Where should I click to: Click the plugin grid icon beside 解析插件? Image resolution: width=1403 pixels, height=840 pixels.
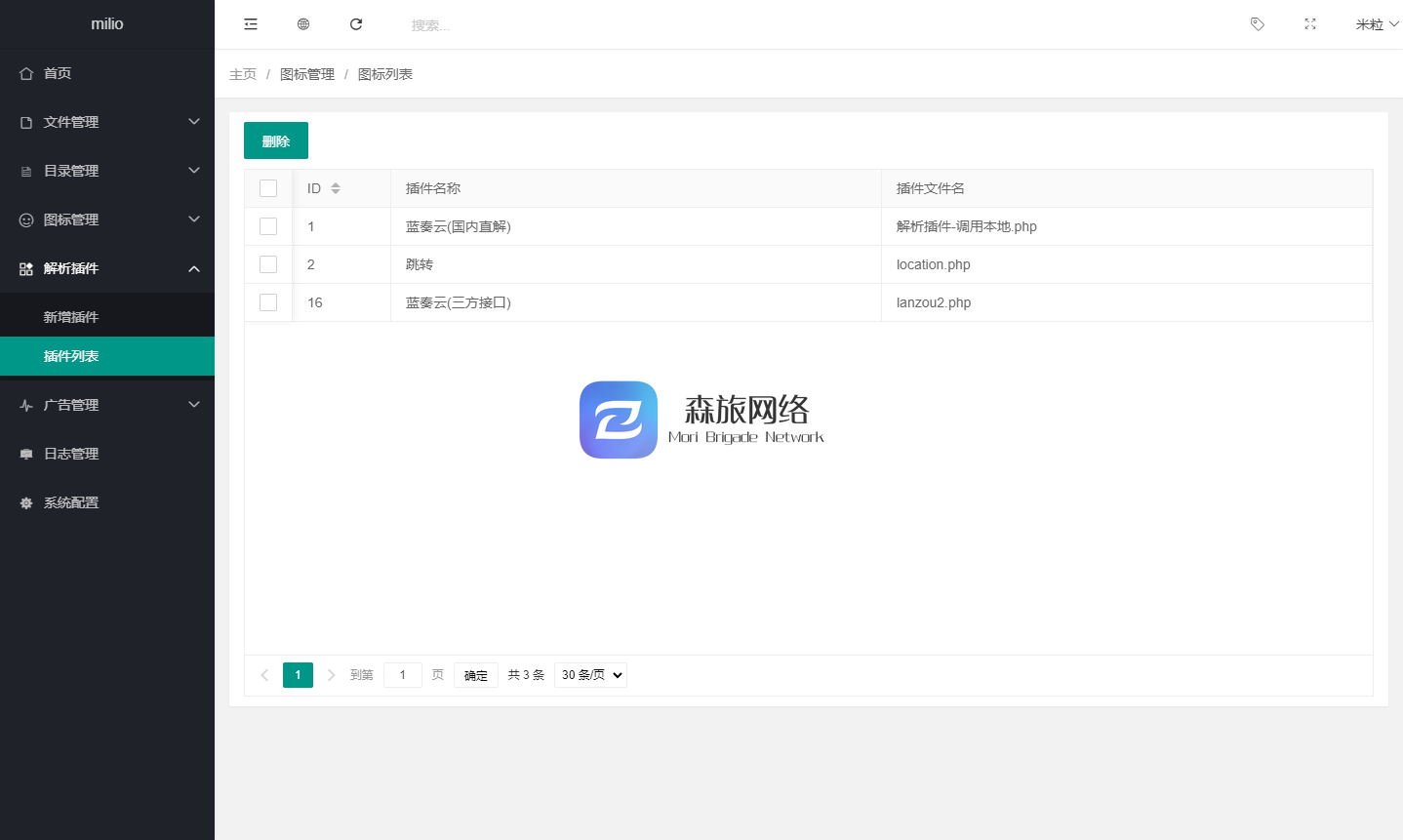pyautogui.click(x=26, y=268)
